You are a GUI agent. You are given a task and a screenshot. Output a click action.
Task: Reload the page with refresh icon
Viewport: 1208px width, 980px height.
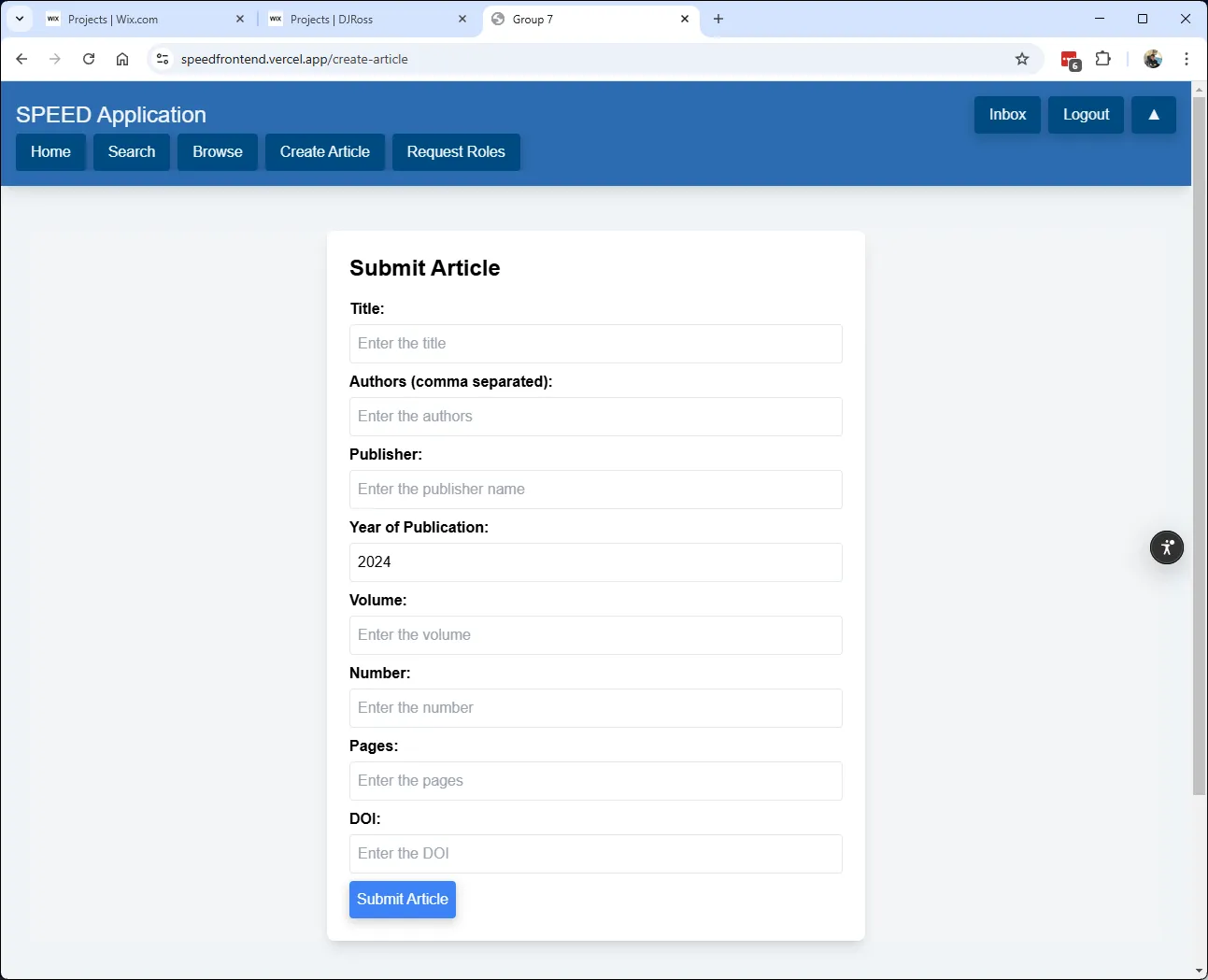(x=89, y=59)
